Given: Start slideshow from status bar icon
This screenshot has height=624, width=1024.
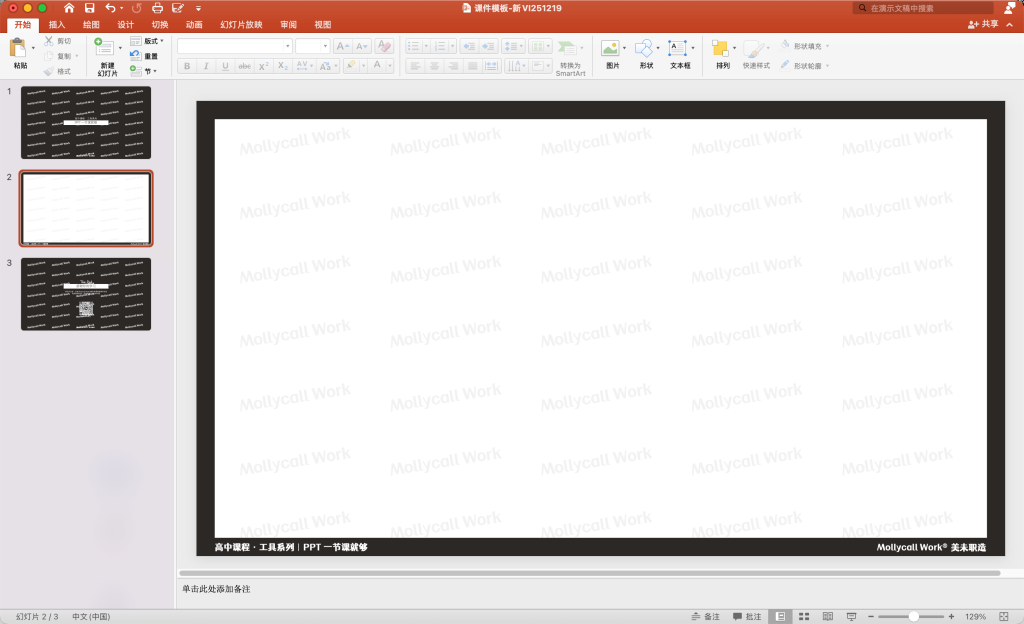Looking at the screenshot, I should coord(851,616).
